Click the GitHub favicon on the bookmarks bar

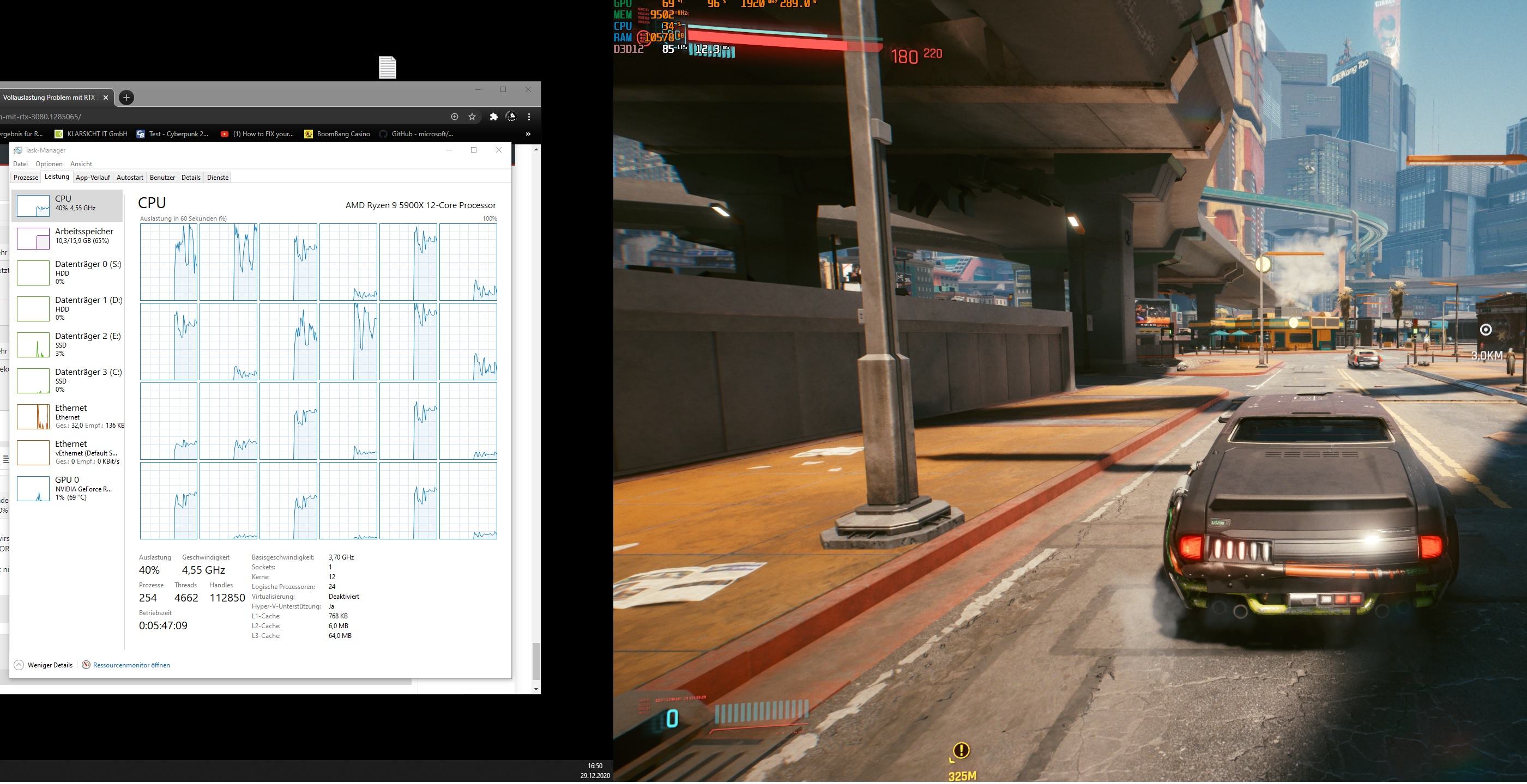click(384, 134)
